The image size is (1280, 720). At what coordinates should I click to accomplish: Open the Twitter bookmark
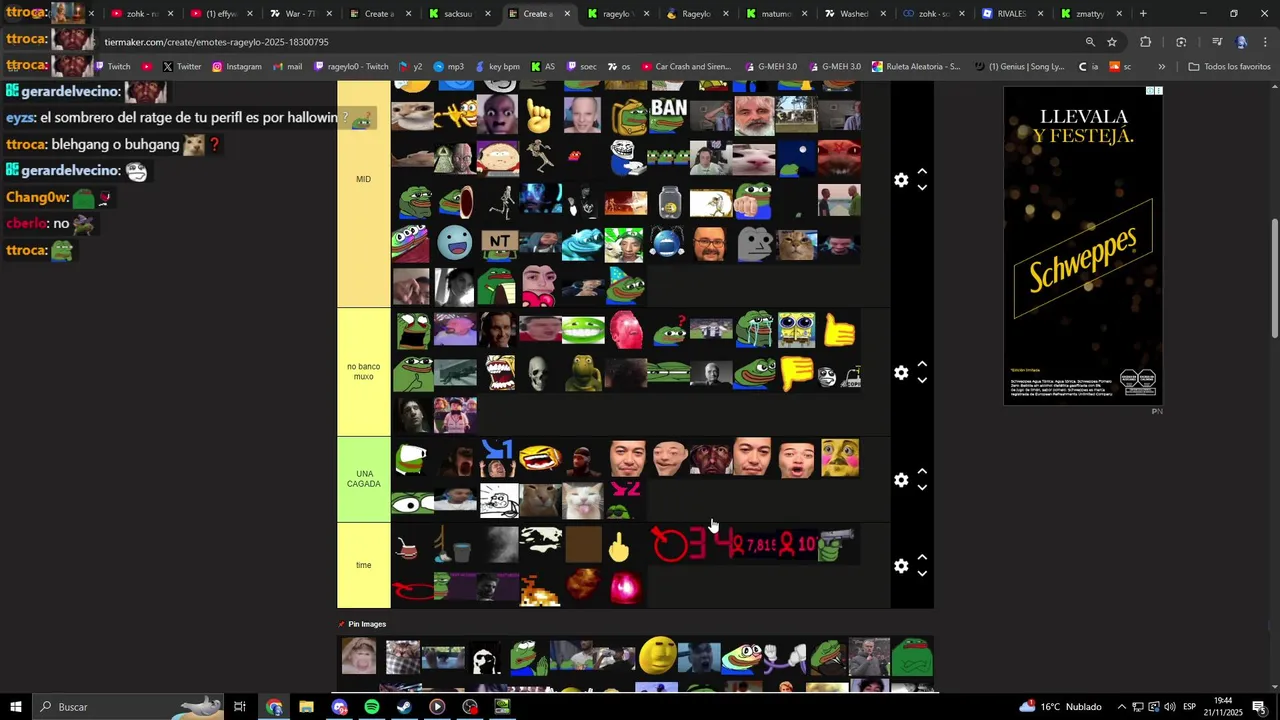point(181,67)
